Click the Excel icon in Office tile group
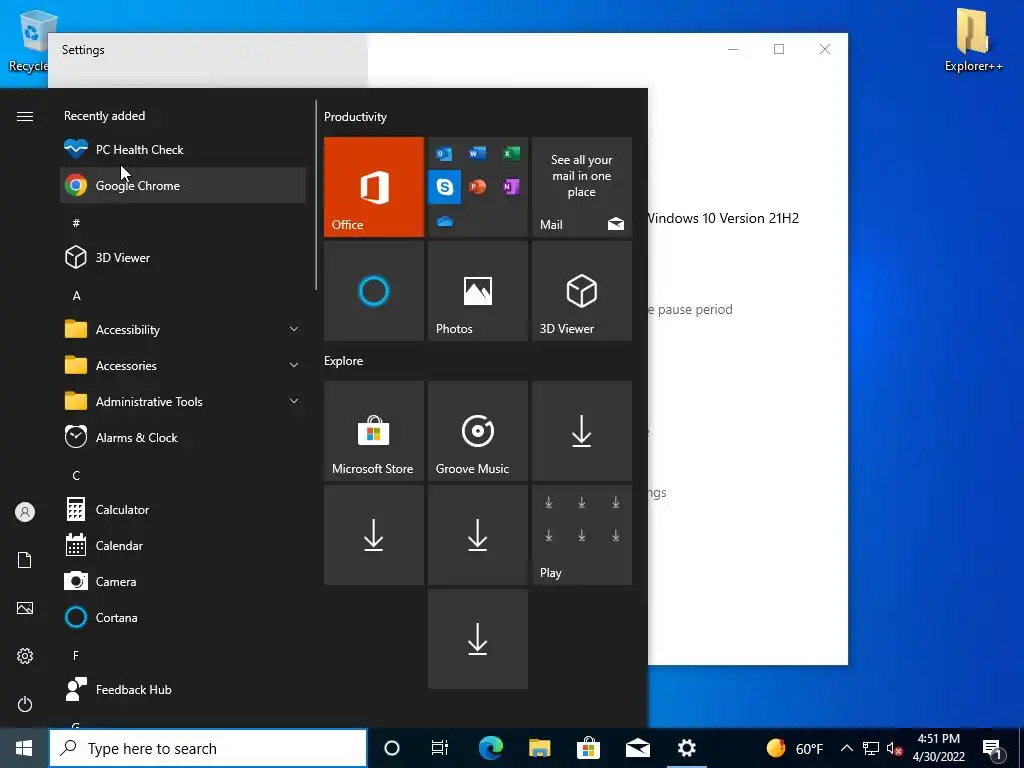The height and width of the screenshot is (768, 1024). click(511, 153)
